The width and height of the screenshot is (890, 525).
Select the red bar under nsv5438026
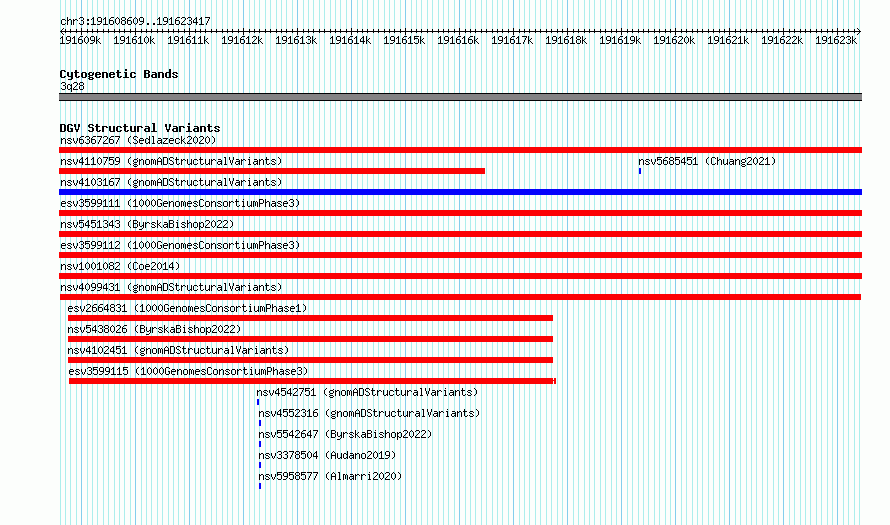tap(310, 339)
